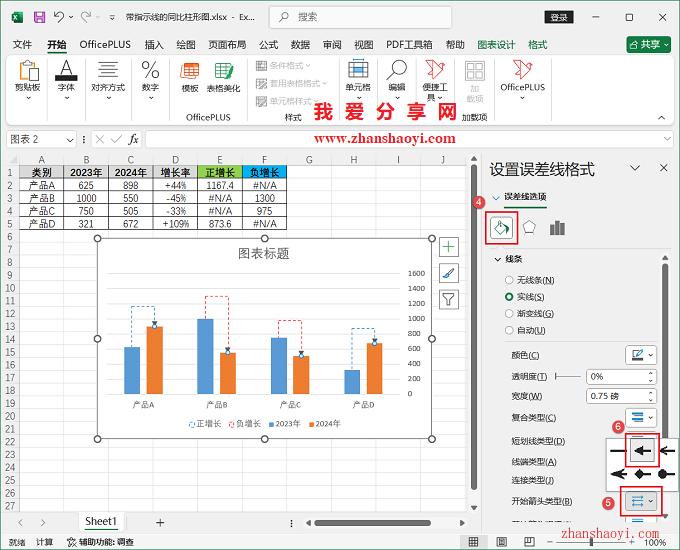680x550 pixels.
Task: Select the No line radio option
Action: (511, 280)
